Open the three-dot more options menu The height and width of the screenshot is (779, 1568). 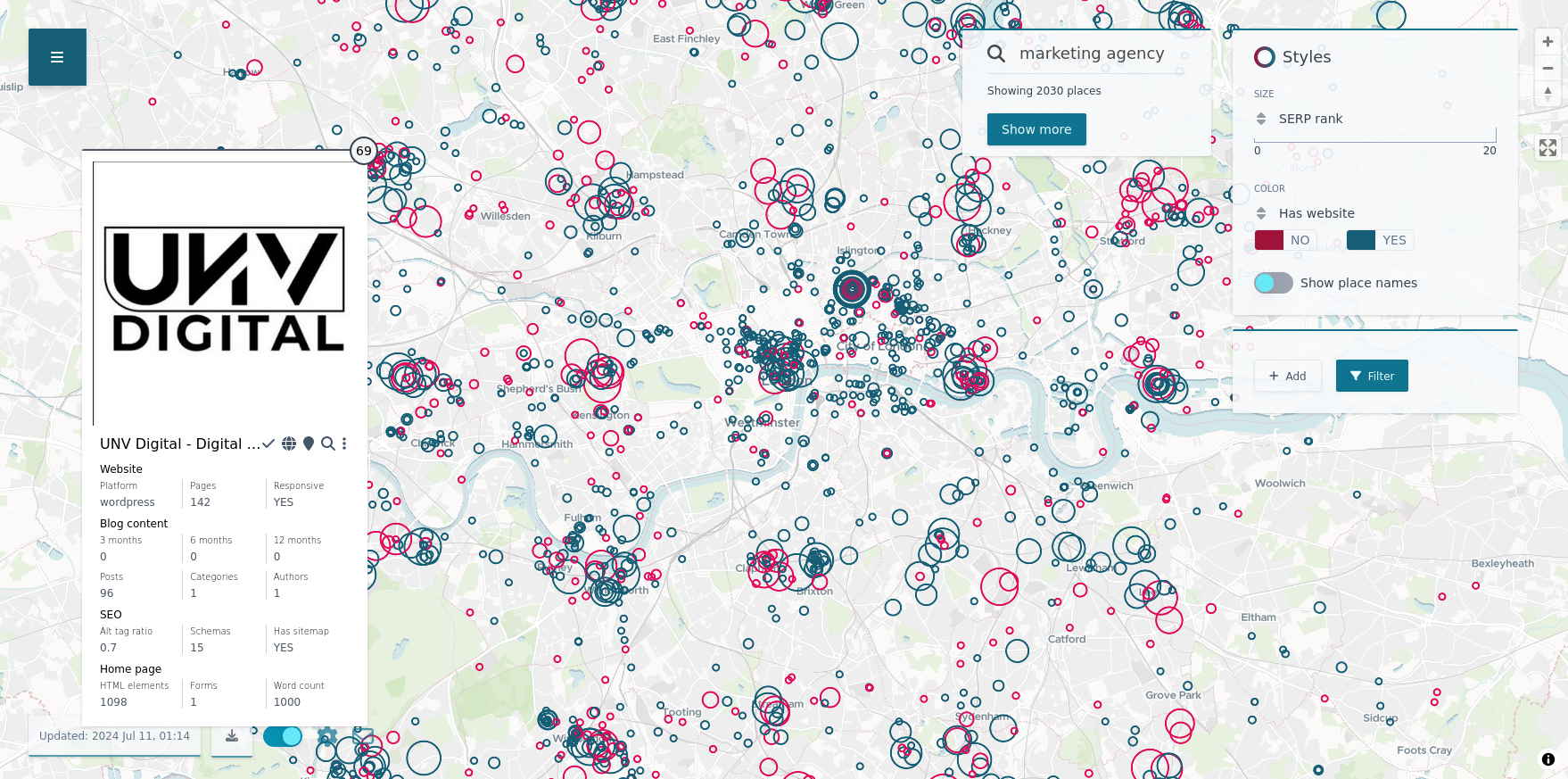[x=344, y=443]
